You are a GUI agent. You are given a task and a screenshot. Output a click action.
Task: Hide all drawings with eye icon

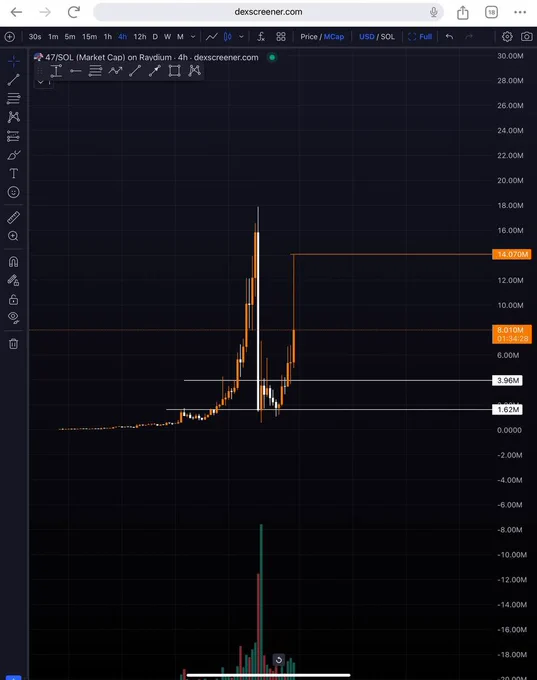pos(13,318)
